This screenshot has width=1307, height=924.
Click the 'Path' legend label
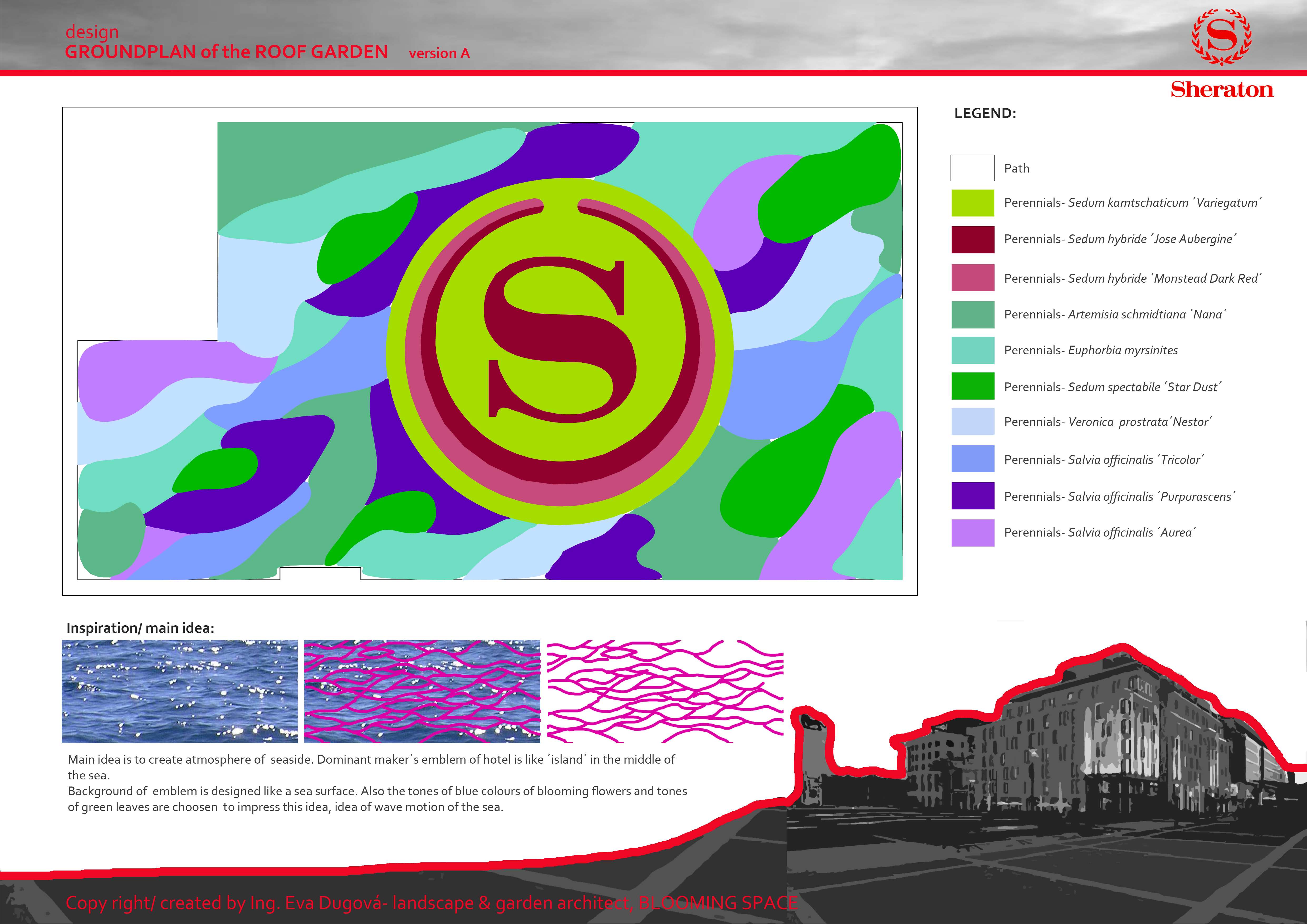pos(1016,168)
